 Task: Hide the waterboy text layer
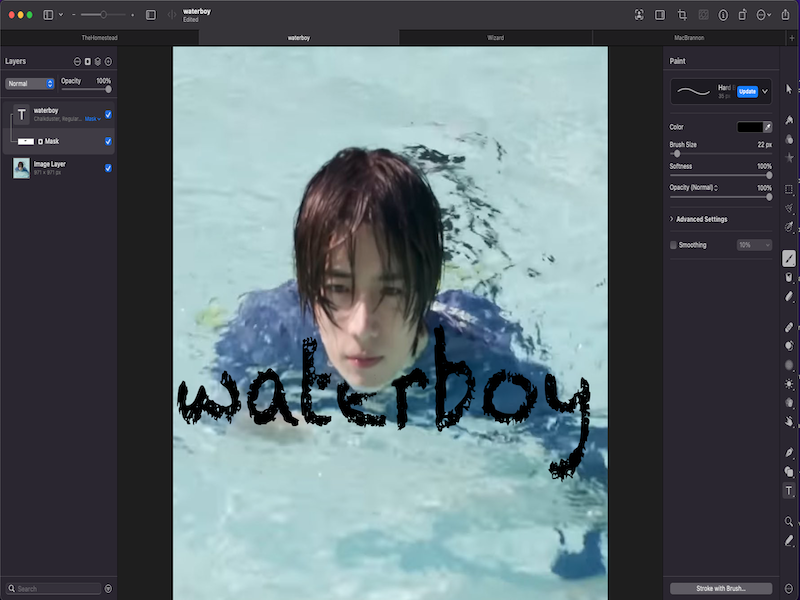pyautogui.click(x=108, y=114)
